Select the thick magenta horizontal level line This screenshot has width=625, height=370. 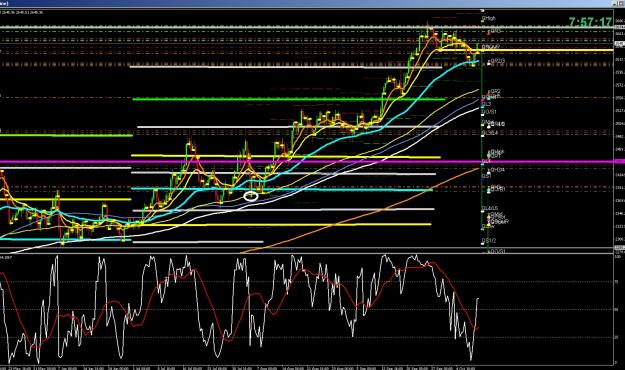click(x=307, y=162)
